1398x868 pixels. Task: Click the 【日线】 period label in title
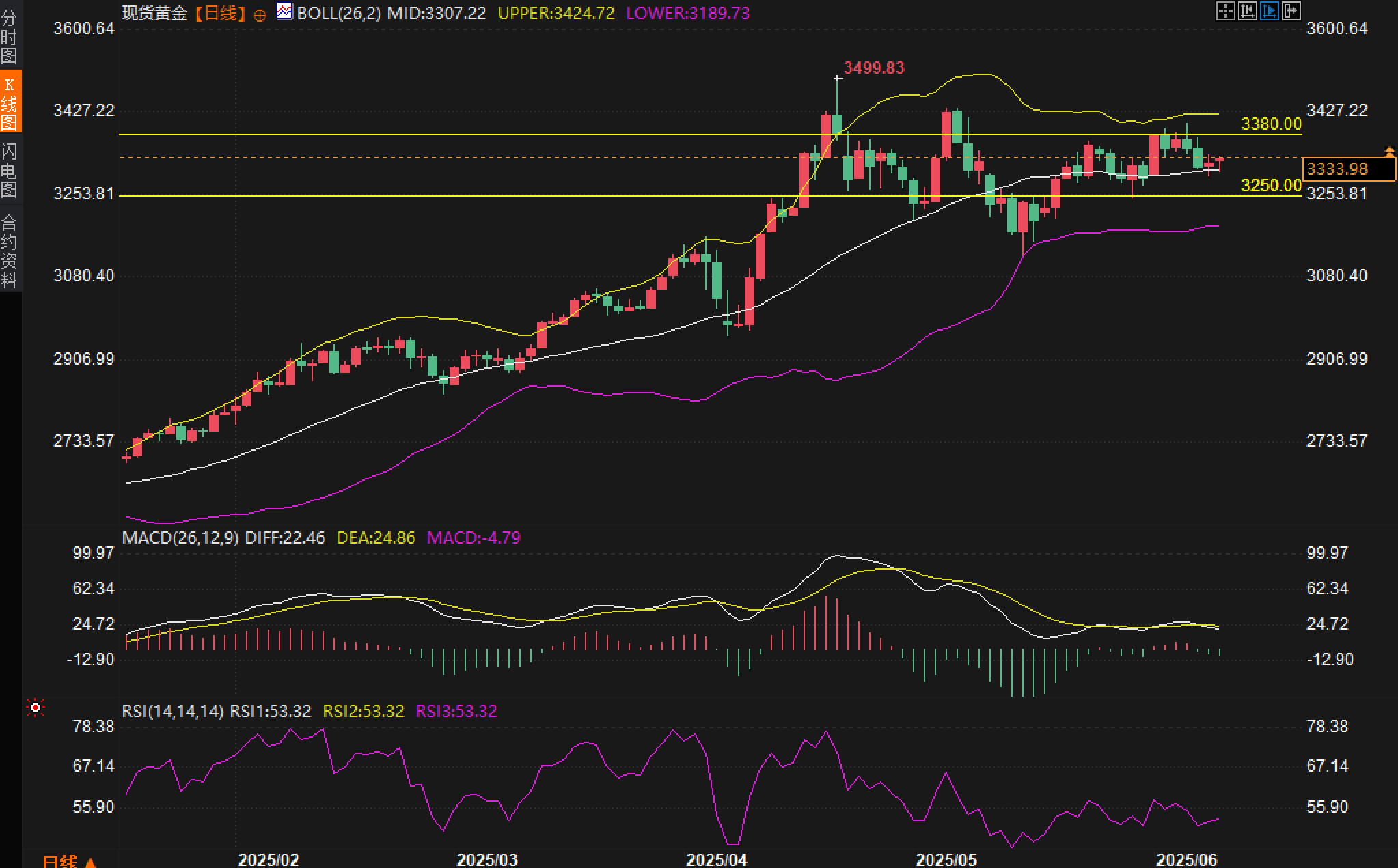[220, 13]
